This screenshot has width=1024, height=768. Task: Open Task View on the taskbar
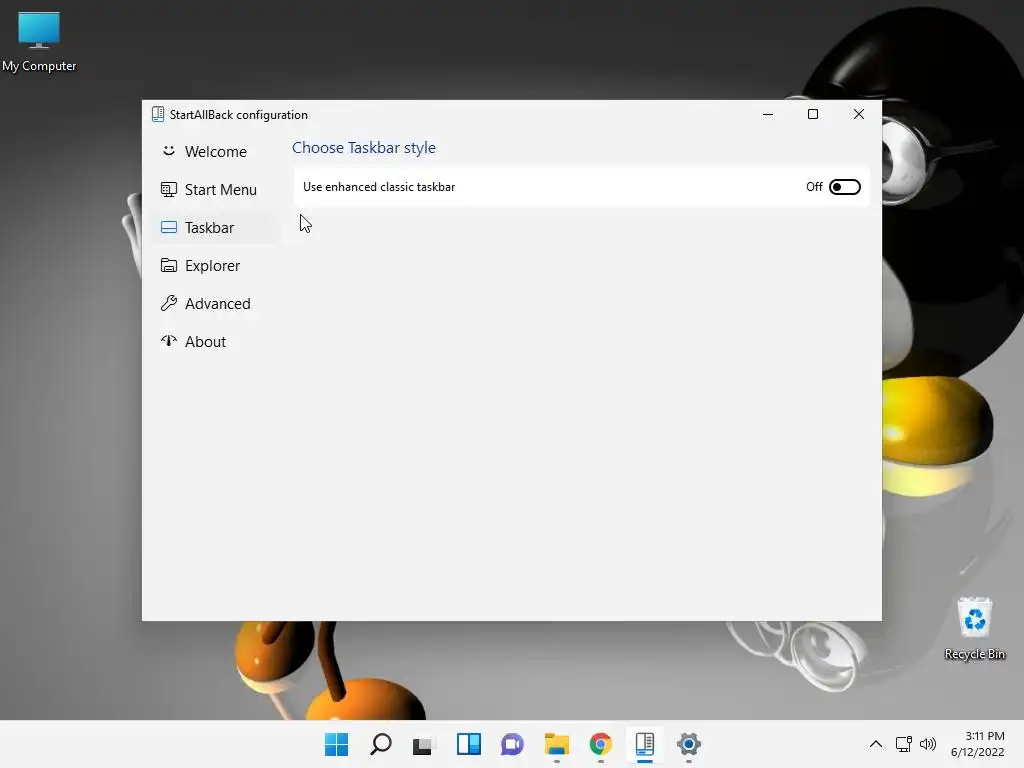423,744
